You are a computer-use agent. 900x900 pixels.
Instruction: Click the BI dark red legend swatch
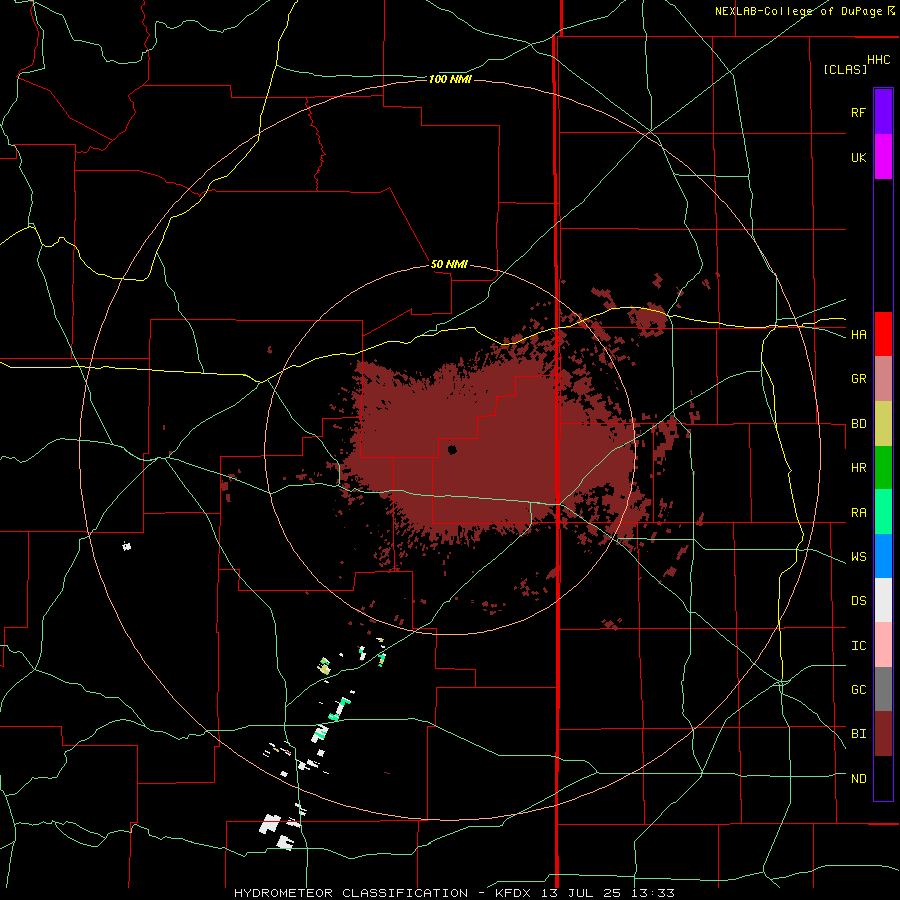coord(883,734)
